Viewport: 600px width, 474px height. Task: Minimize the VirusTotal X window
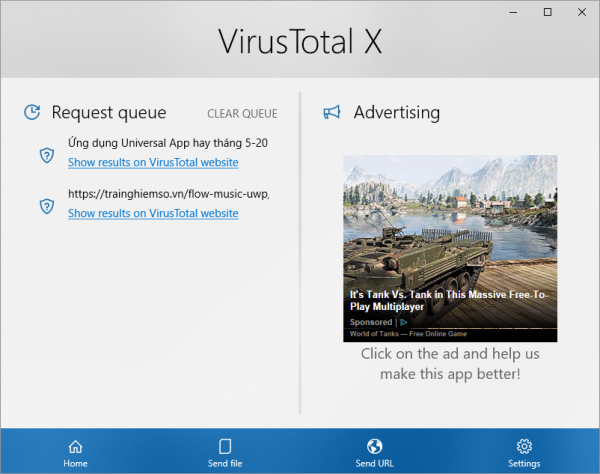[x=513, y=12]
